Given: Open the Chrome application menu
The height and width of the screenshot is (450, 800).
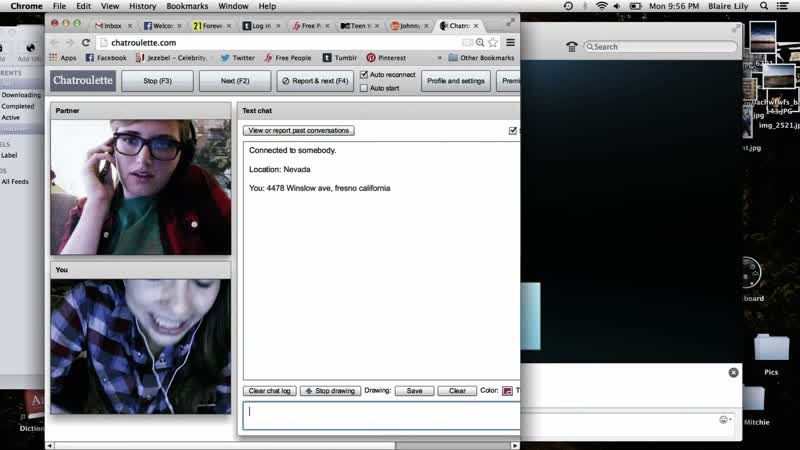Looking at the screenshot, I should [27, 6].
